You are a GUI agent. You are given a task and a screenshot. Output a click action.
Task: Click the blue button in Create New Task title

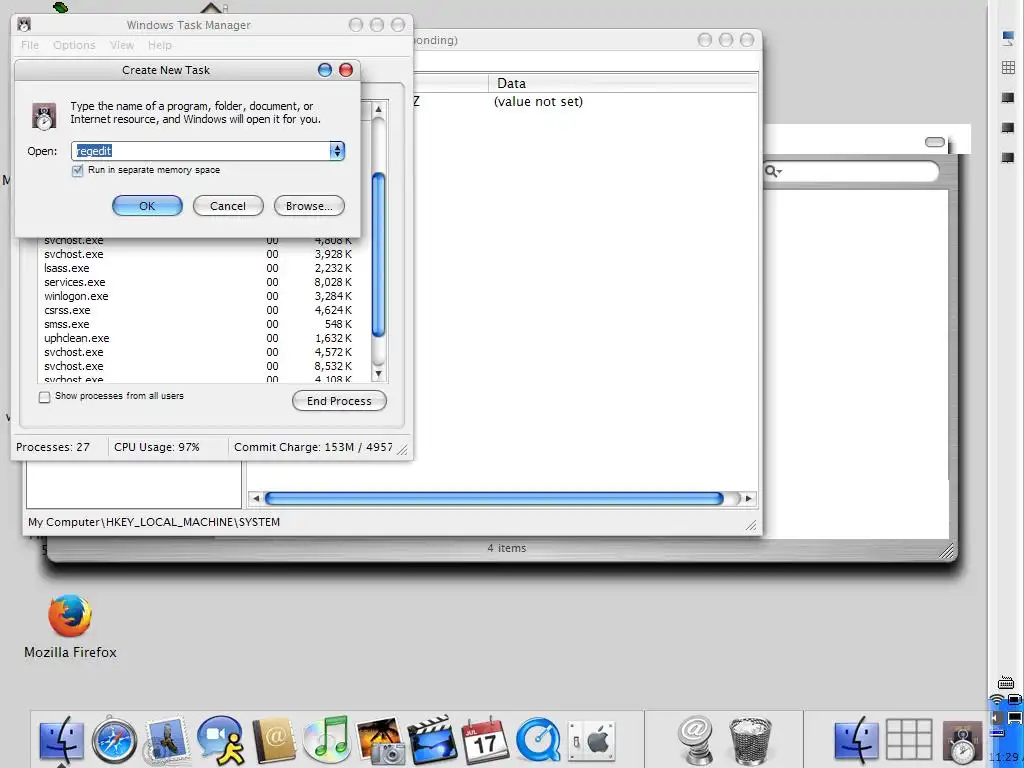(325, 70)
